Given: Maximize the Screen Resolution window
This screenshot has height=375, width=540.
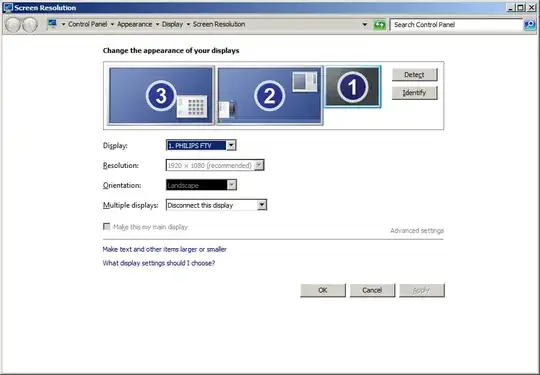Looking at the screenshot, I should click(x=521, y=8).
